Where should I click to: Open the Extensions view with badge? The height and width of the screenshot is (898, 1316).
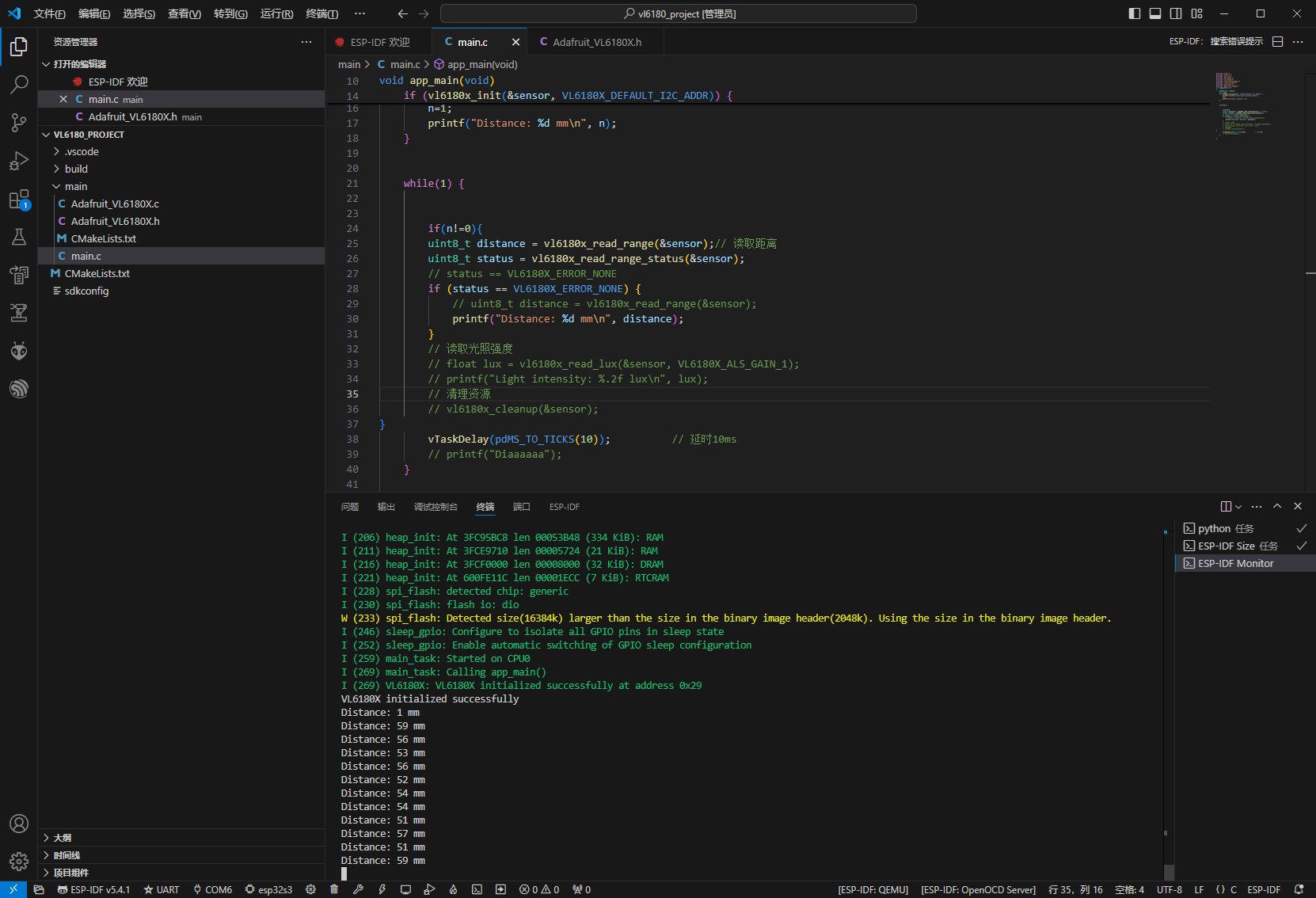(x=19, y=200)
